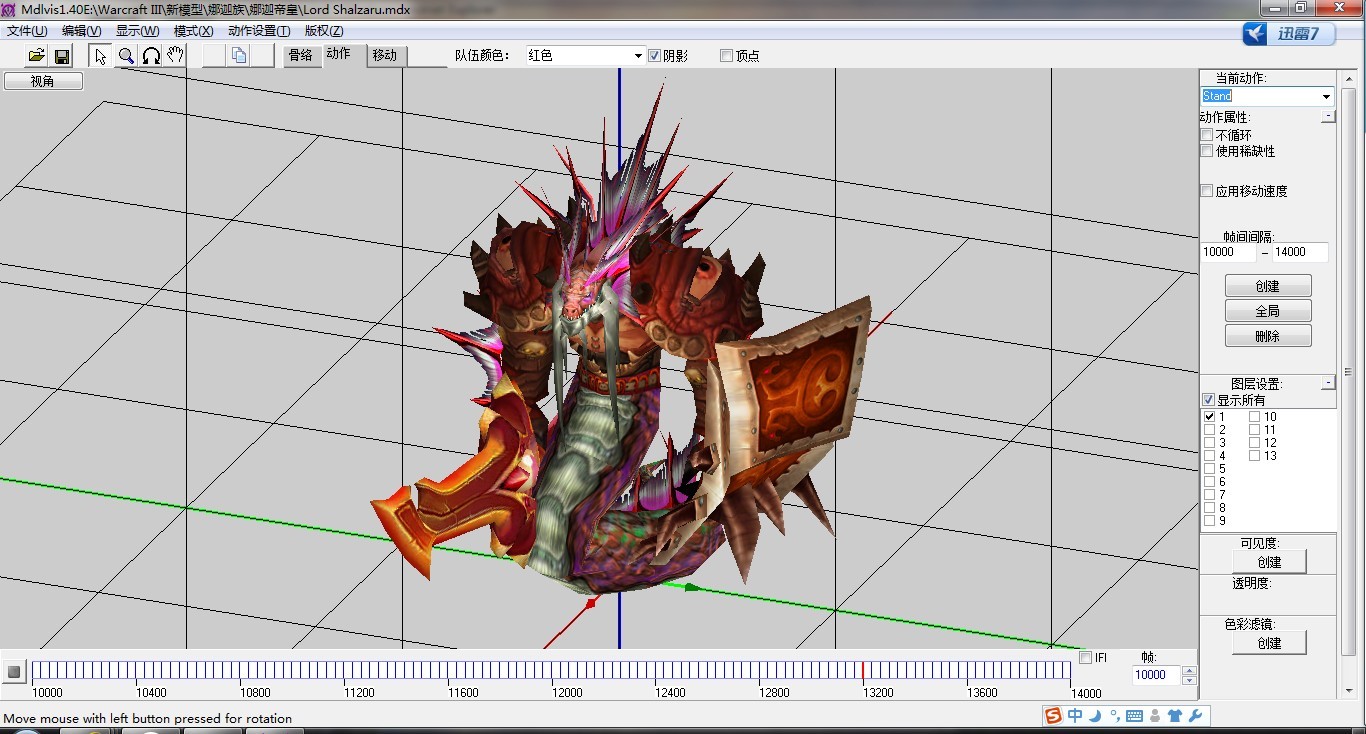Viewport: 1366px width, 734px height.
Task: Check layer 5 checkbox
Action: [x=1210, y=469]
